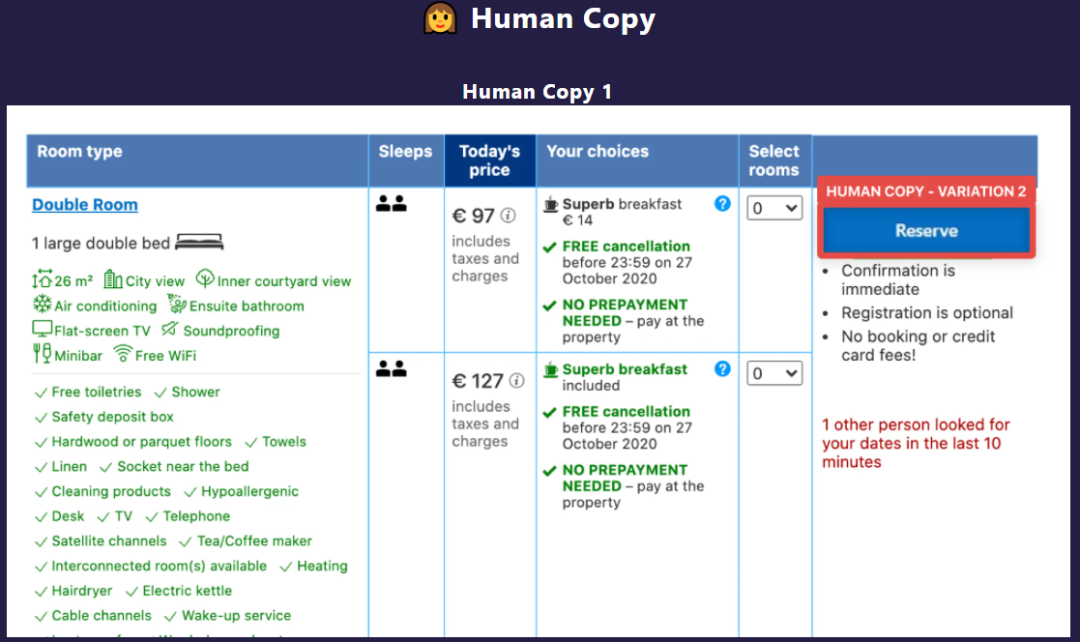The height and width of the screenshot is (642, 1080).
Task: Click Registration is optional text
Action: click(x=926, y=313)
